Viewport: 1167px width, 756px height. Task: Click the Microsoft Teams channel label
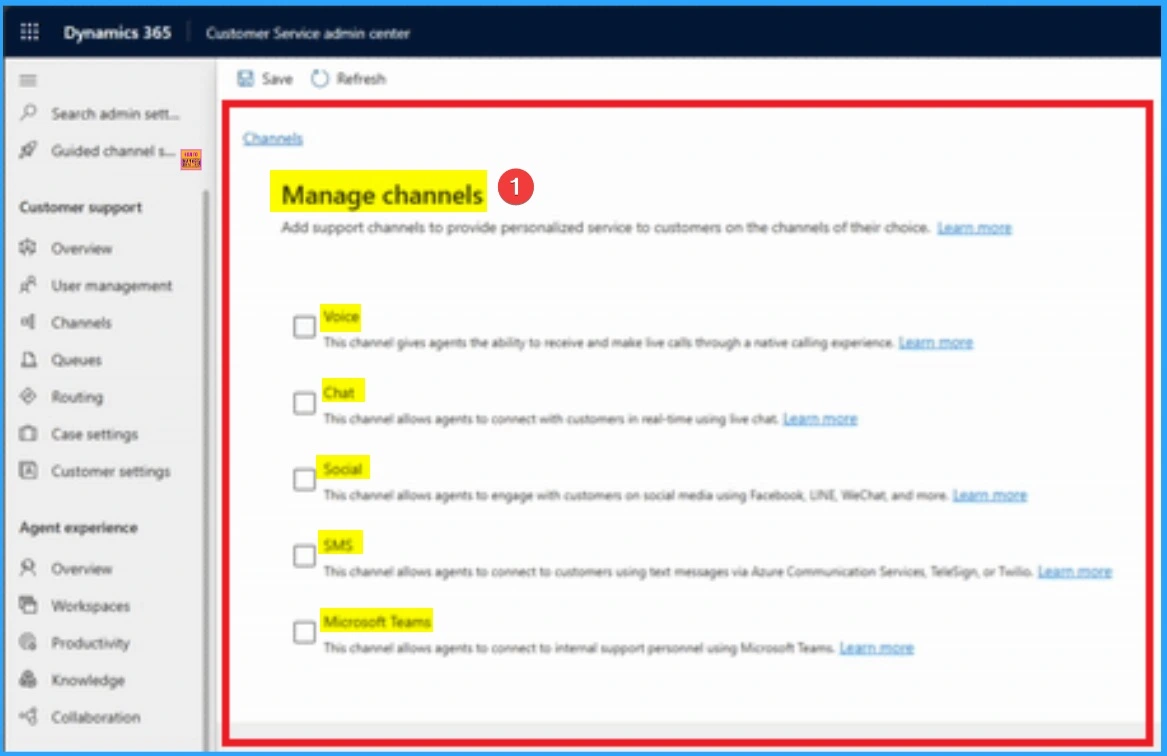377,622
